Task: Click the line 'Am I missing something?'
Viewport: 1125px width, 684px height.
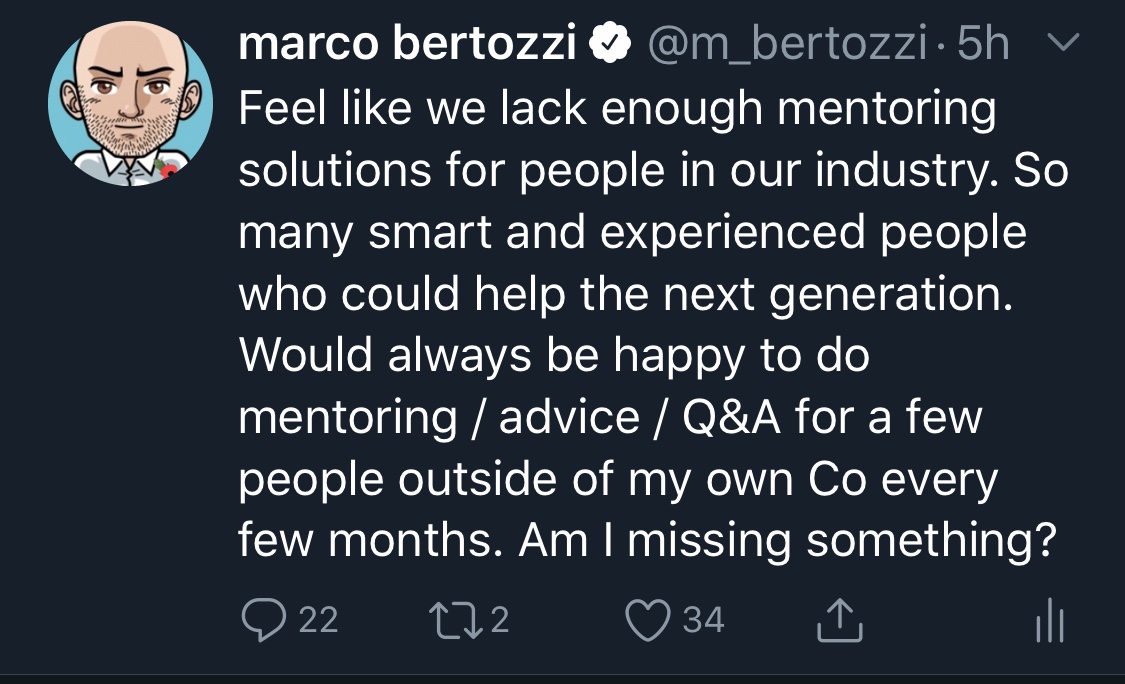Action: coord(788,541)
